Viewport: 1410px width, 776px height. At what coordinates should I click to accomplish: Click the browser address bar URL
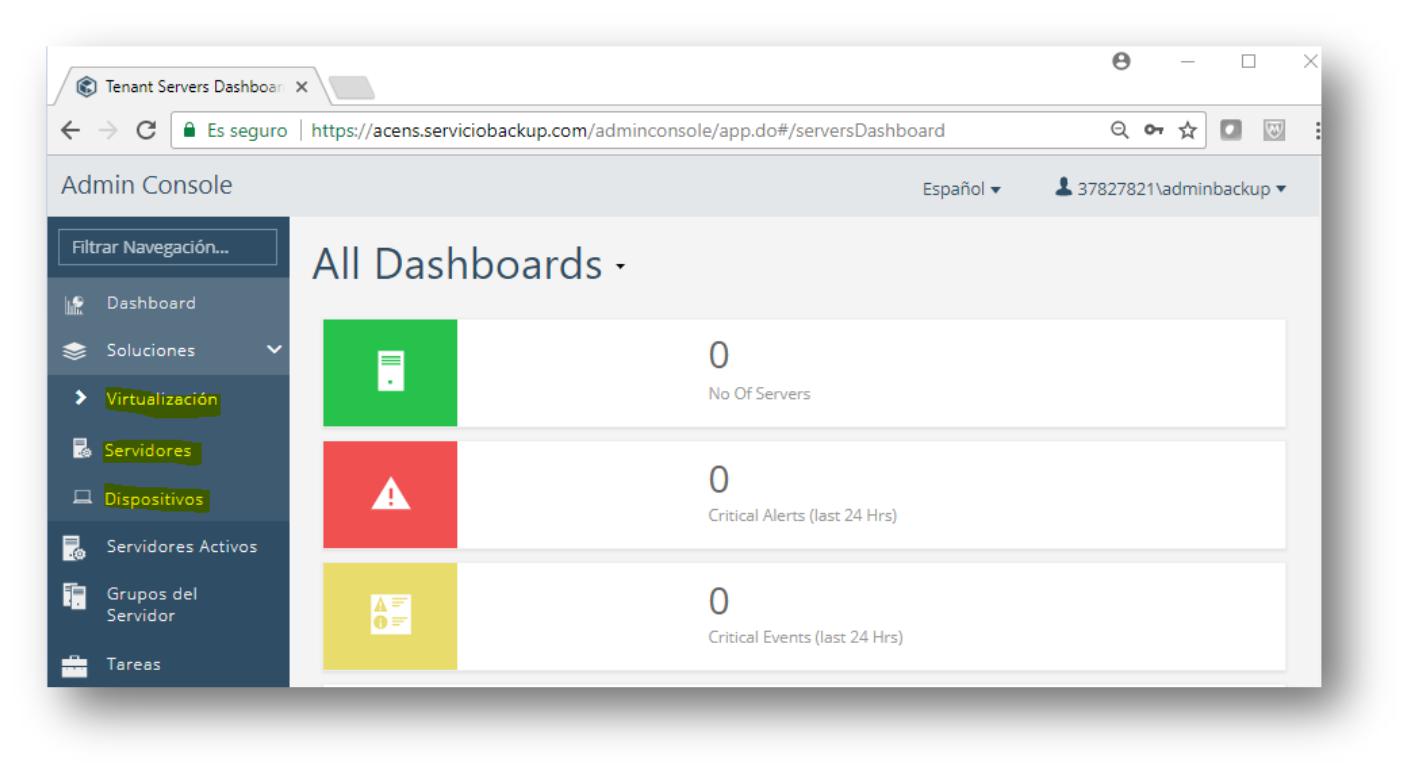pyautogui.click(x=628, y=130)
